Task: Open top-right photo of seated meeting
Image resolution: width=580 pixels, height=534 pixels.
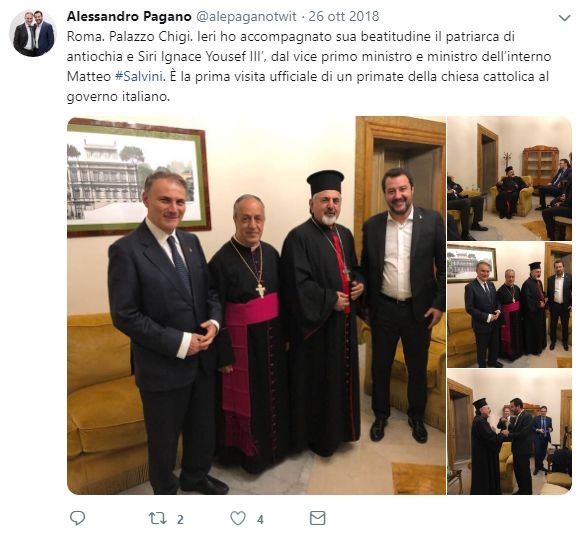Action: tap(509, 179)
